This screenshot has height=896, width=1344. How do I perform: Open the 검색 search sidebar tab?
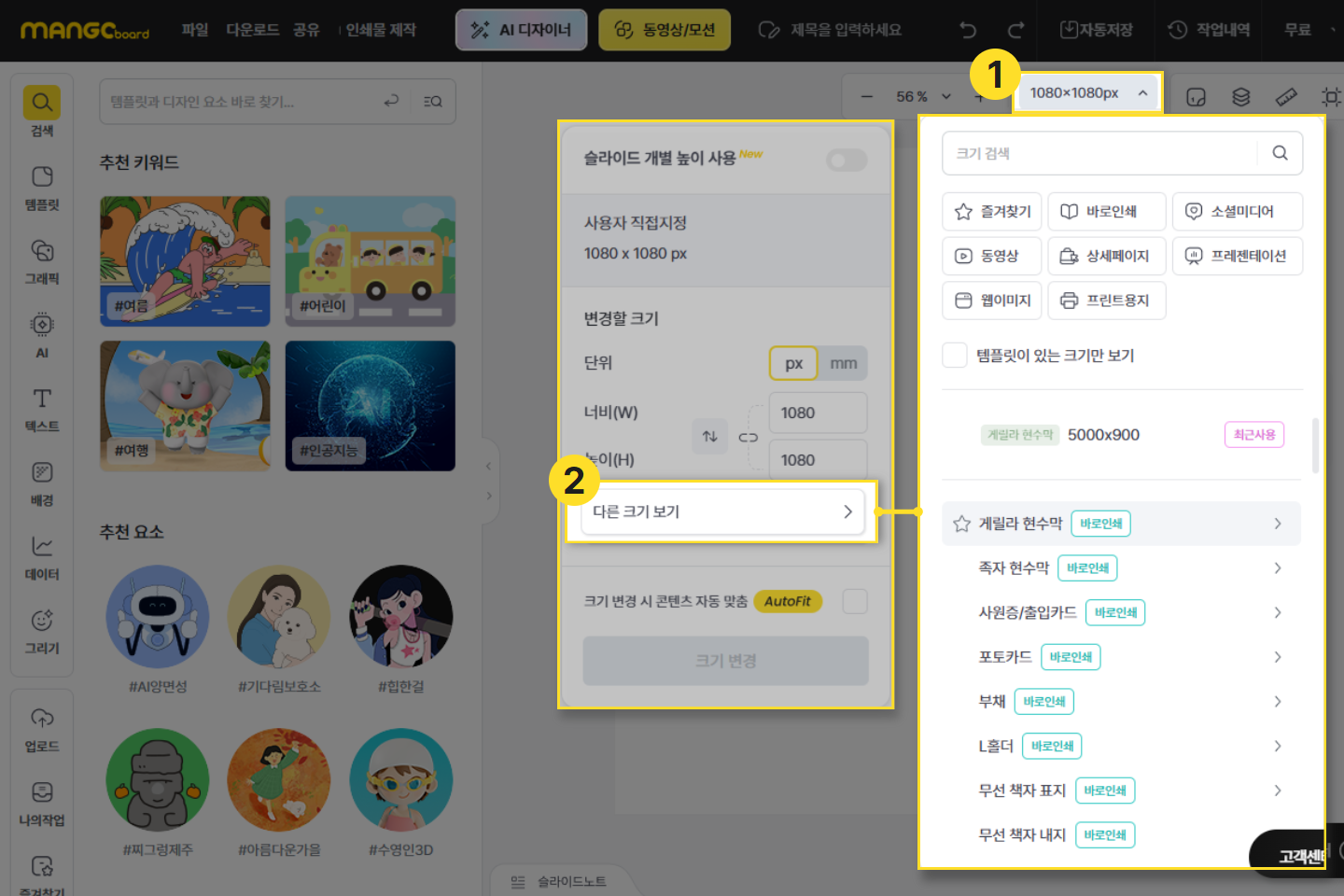coord(42,112)
